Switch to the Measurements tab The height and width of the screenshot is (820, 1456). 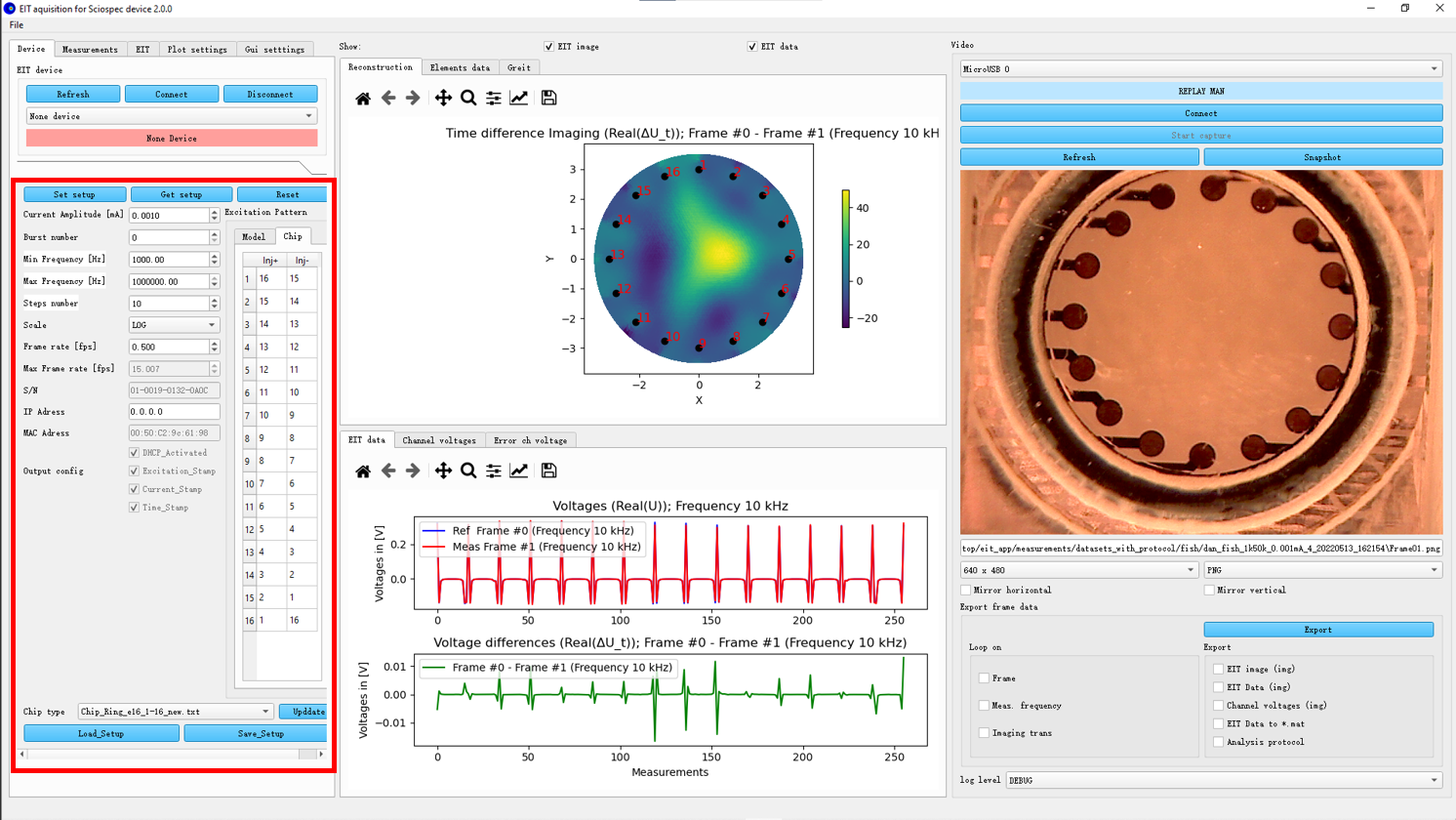click(x=90, y=49)
